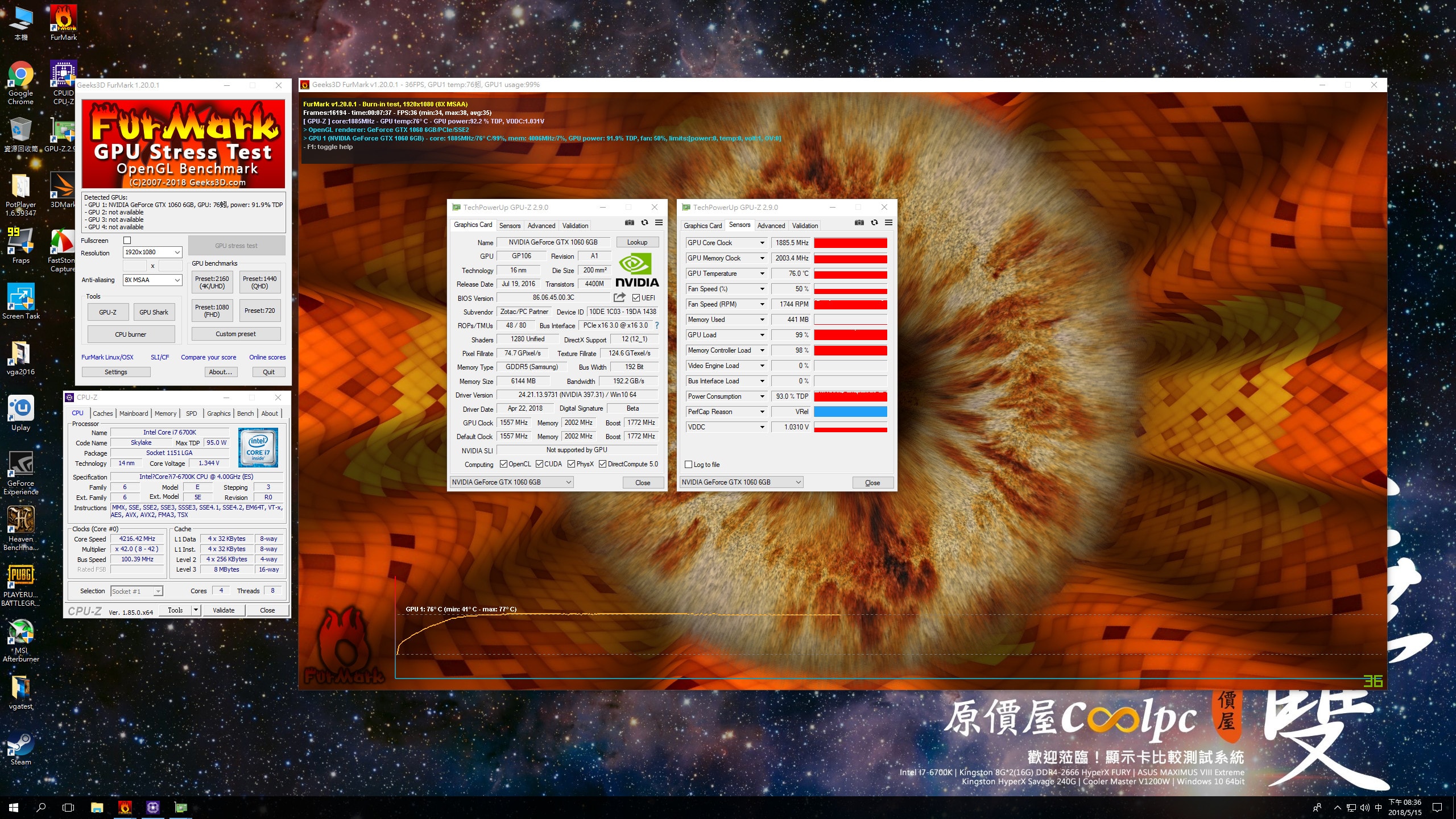Viewport: 1456px width, 819px height.
Task: Launch Fraps from the desktop
Action: pyautogui.click(x=20, y=246)
